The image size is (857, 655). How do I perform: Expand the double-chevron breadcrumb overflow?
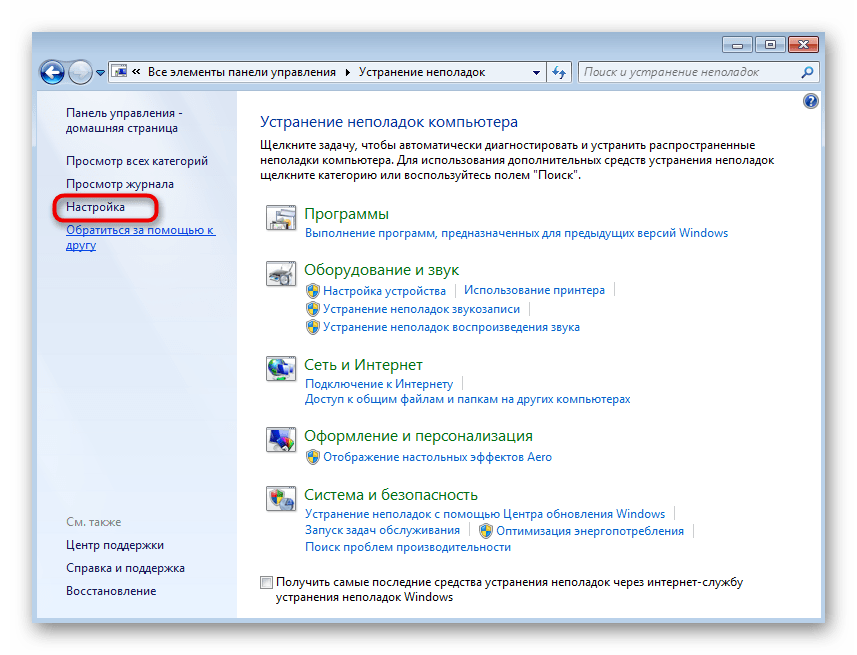(x=136, y=72)
